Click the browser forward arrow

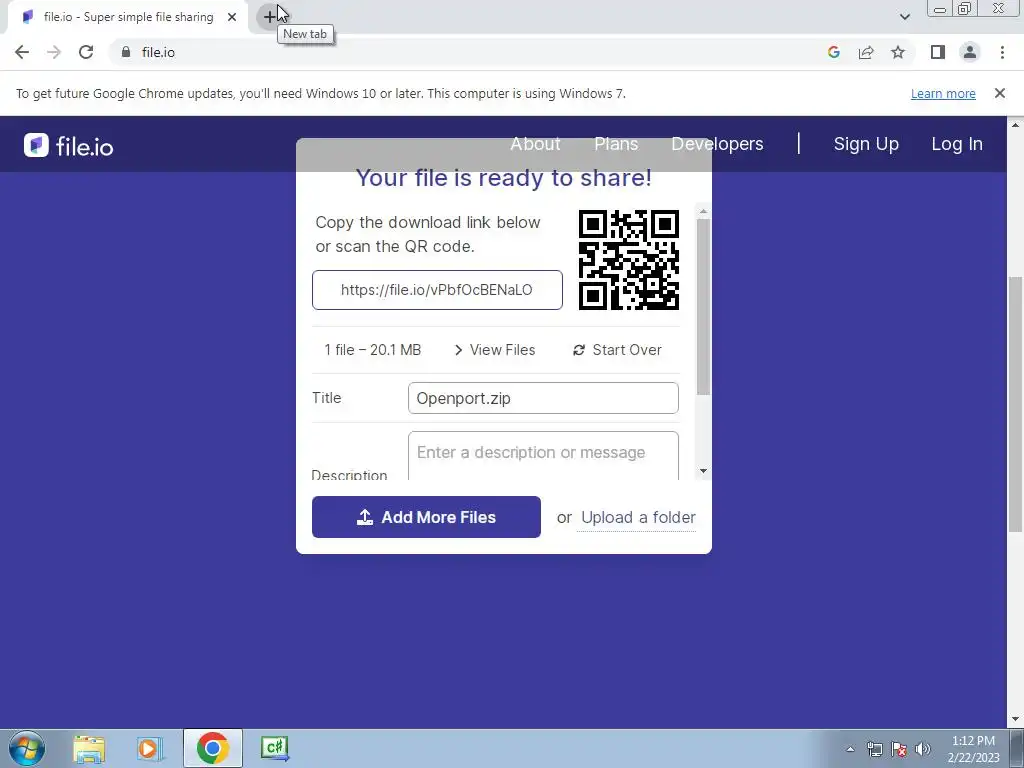click(54, 52)
